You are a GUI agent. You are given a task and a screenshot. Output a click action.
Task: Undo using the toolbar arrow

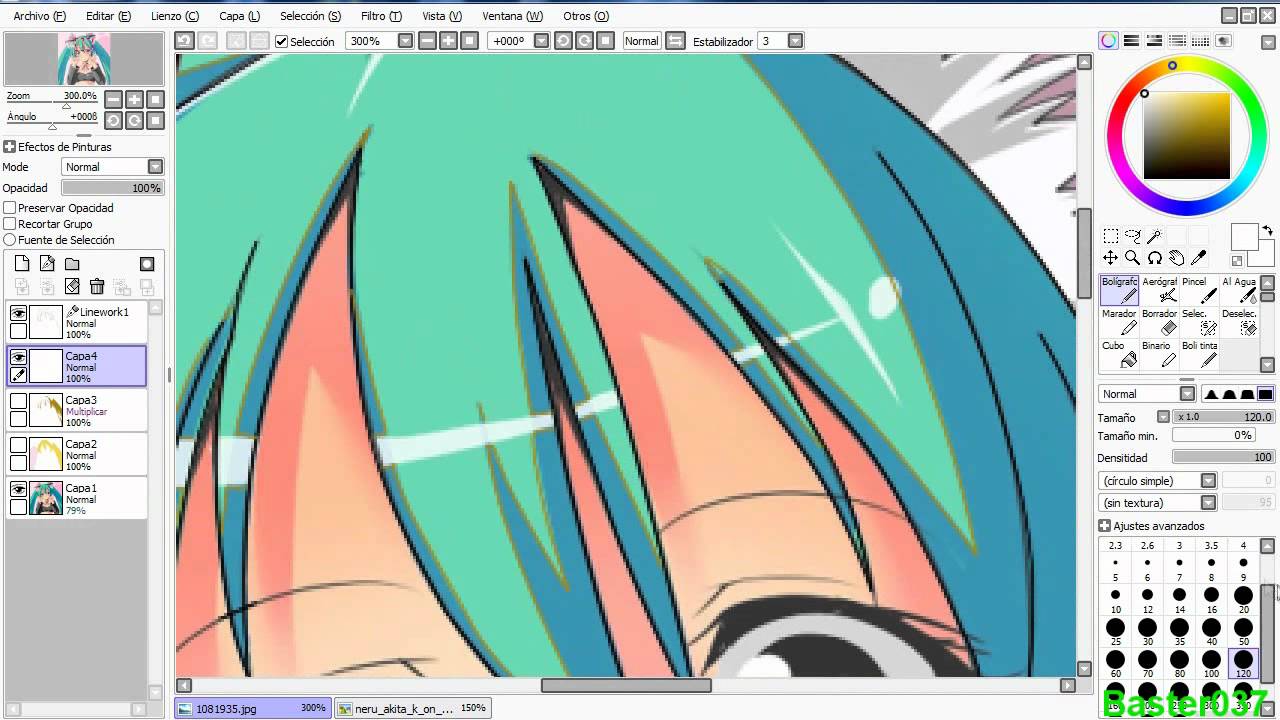pos(184,41)
